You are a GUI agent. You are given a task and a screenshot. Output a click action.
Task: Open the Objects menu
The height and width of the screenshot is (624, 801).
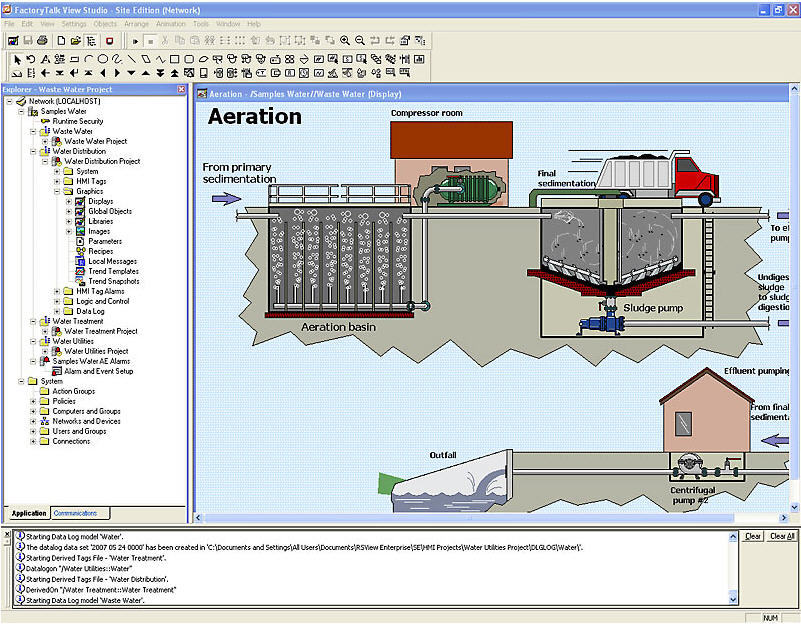[105, 23]
